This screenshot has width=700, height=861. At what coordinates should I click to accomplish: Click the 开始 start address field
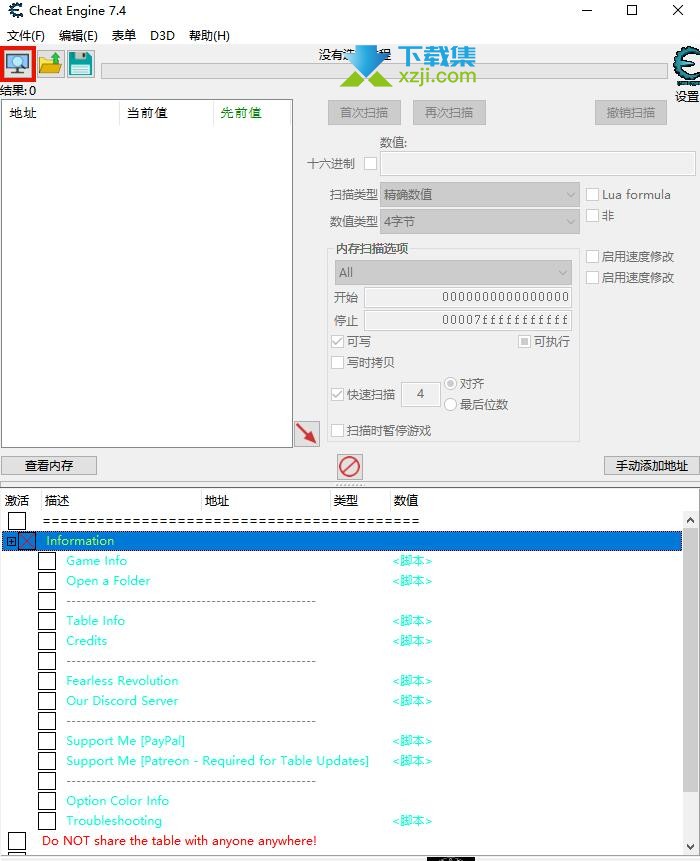point(468,297)
